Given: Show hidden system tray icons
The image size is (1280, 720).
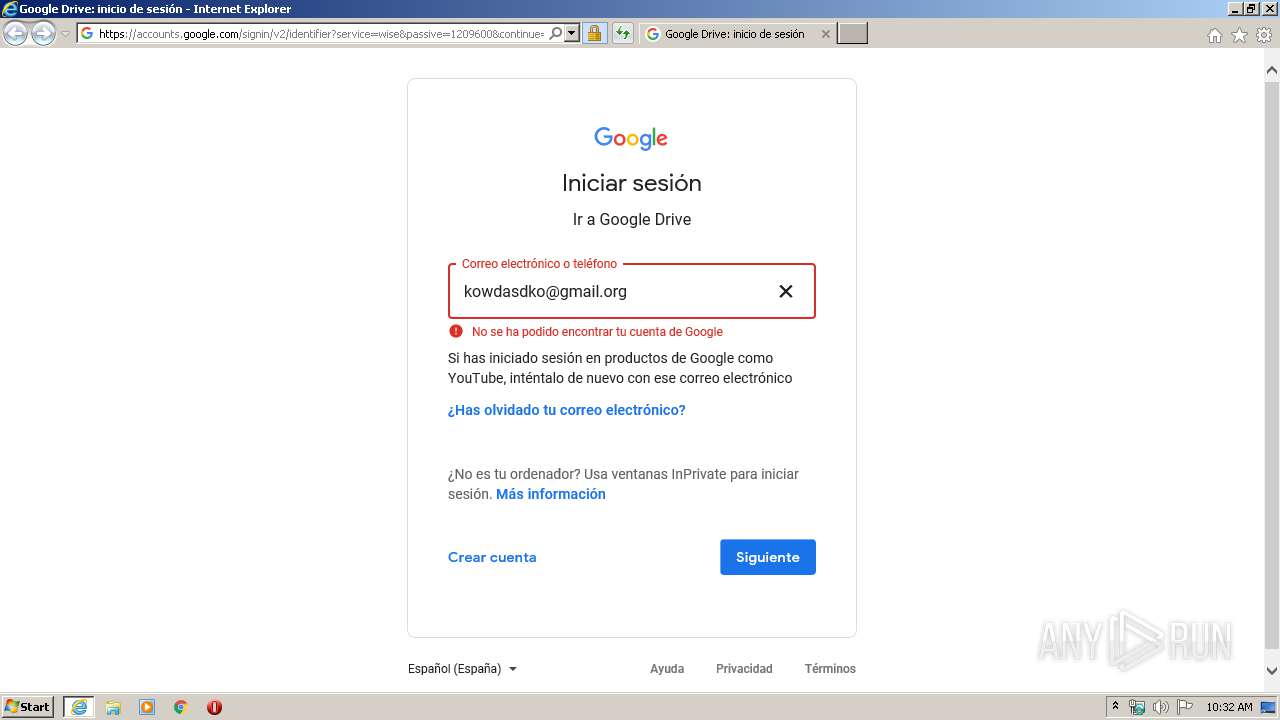Looking at the screenshot, I should click(1116, 707).
